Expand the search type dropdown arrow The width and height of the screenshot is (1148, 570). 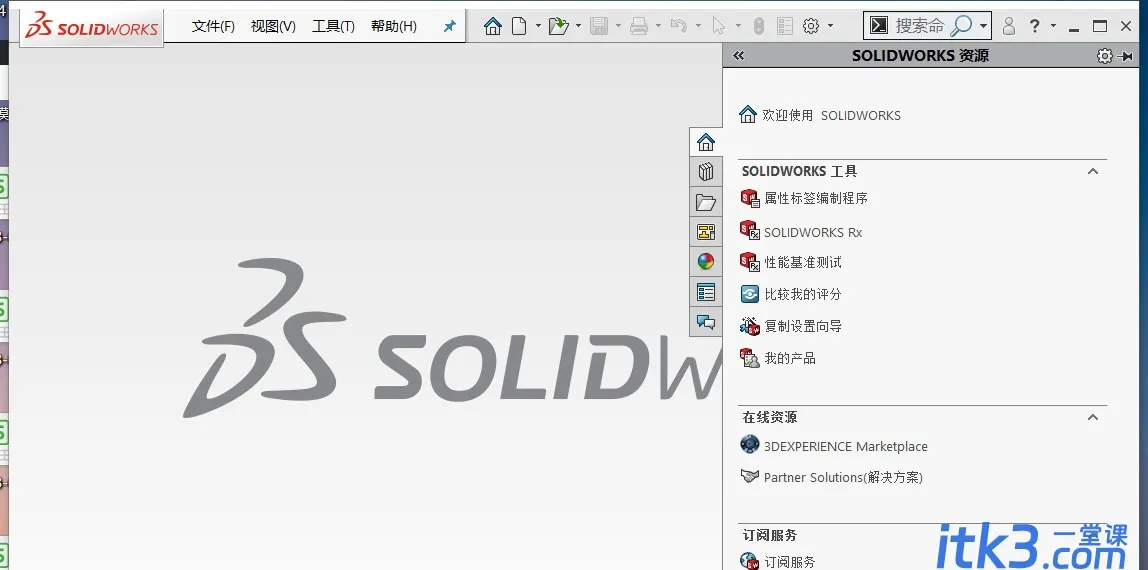983,27
